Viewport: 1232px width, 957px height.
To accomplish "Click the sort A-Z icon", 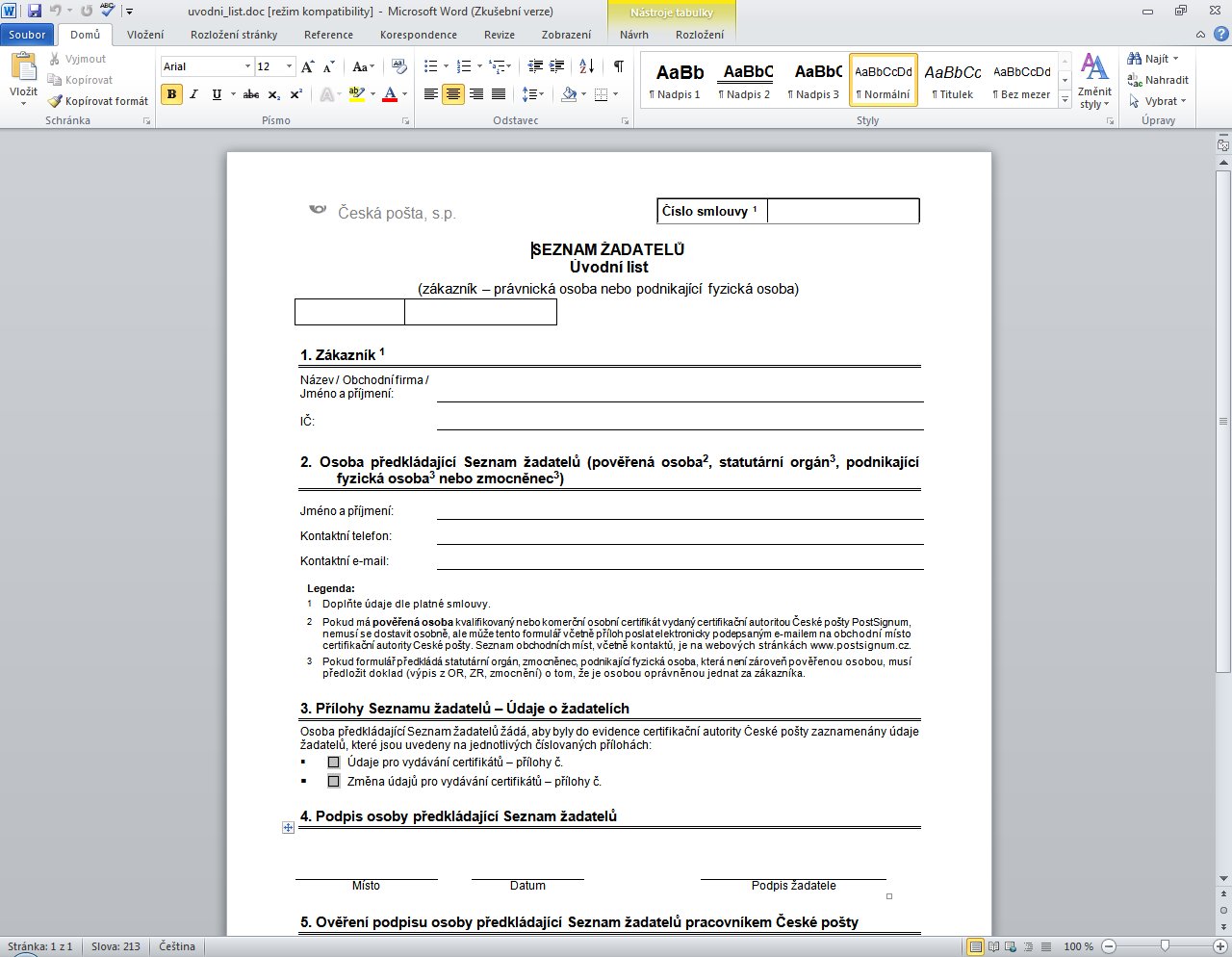I will pos(587,66).
